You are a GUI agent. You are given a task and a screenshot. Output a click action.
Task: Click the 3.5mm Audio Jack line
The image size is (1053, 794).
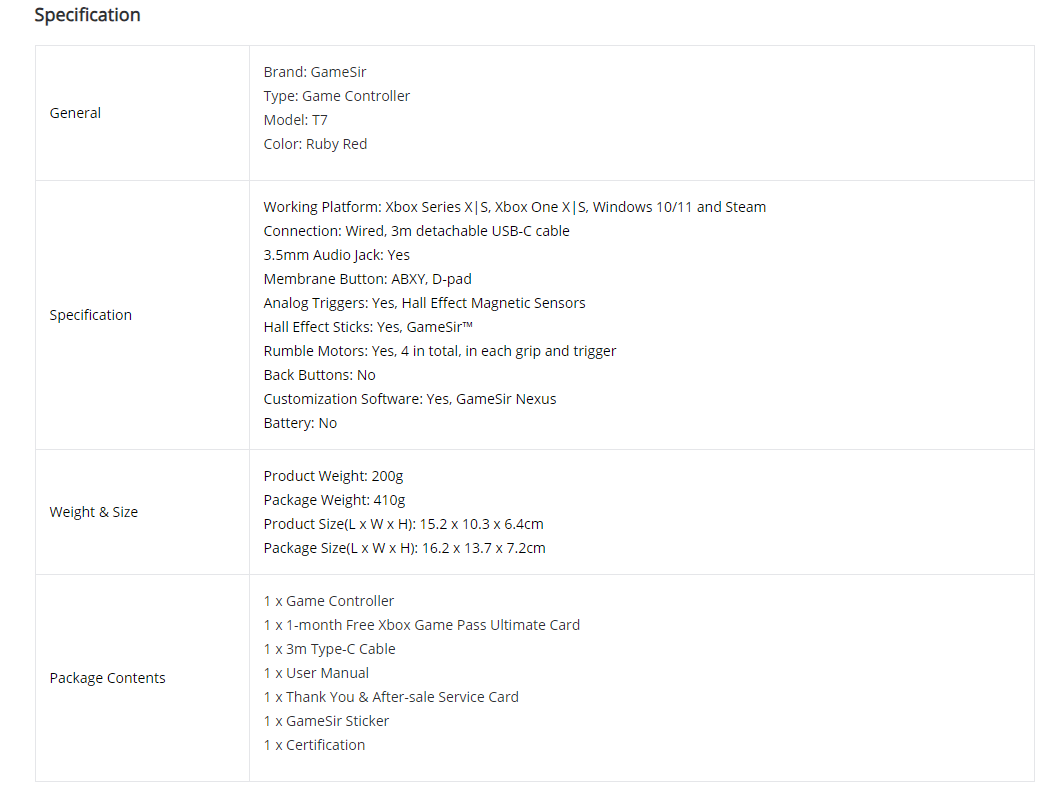point(336,255)
